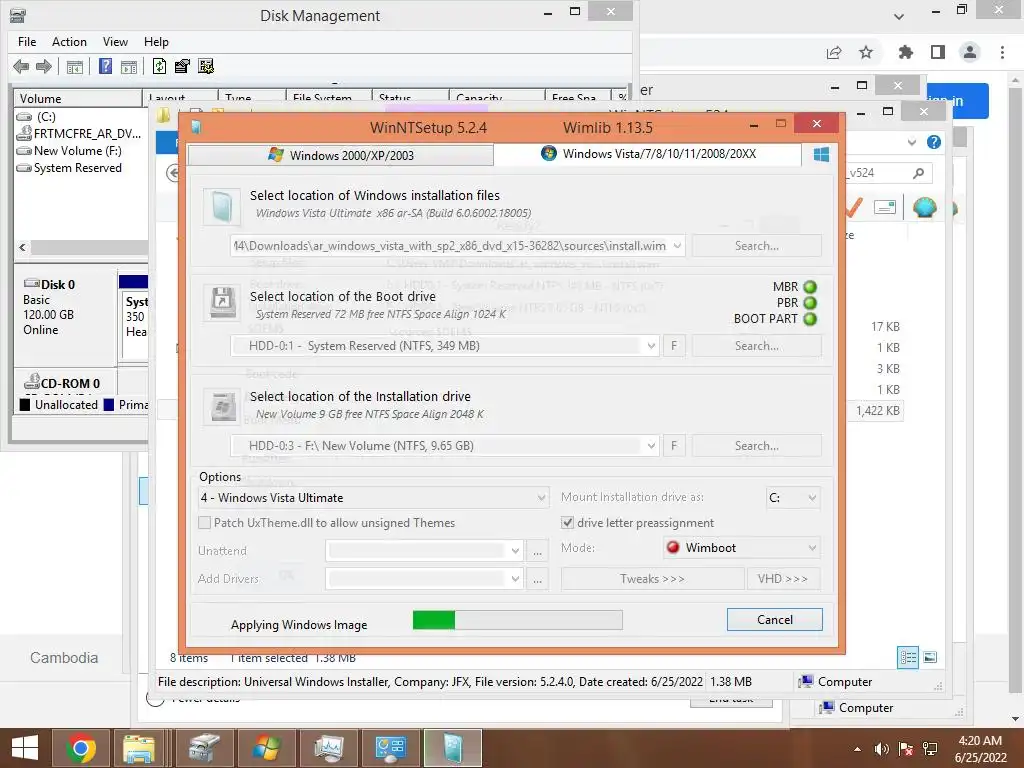Image resolution: width=1024 pixels, height=768 pixels.
Task: Click Search button for installation files
Action: click(756, 246)
